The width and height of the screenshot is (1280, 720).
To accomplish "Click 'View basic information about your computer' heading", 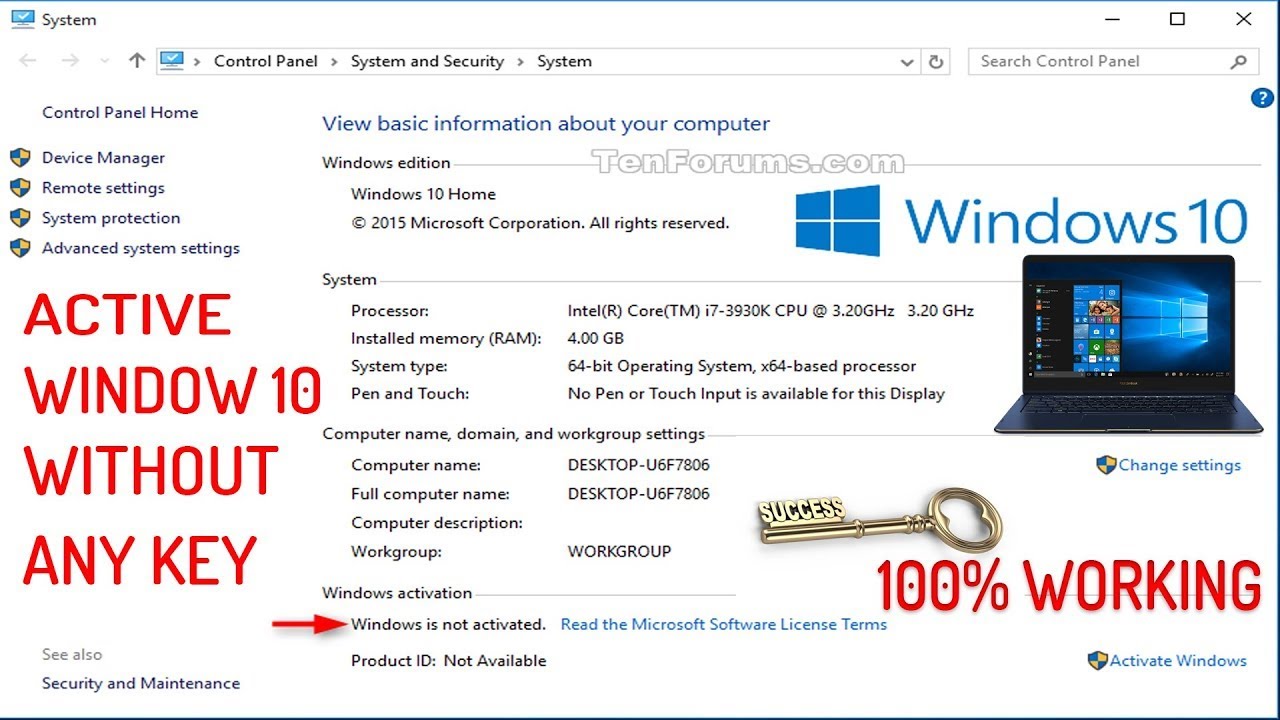I will tap(546, 124).
